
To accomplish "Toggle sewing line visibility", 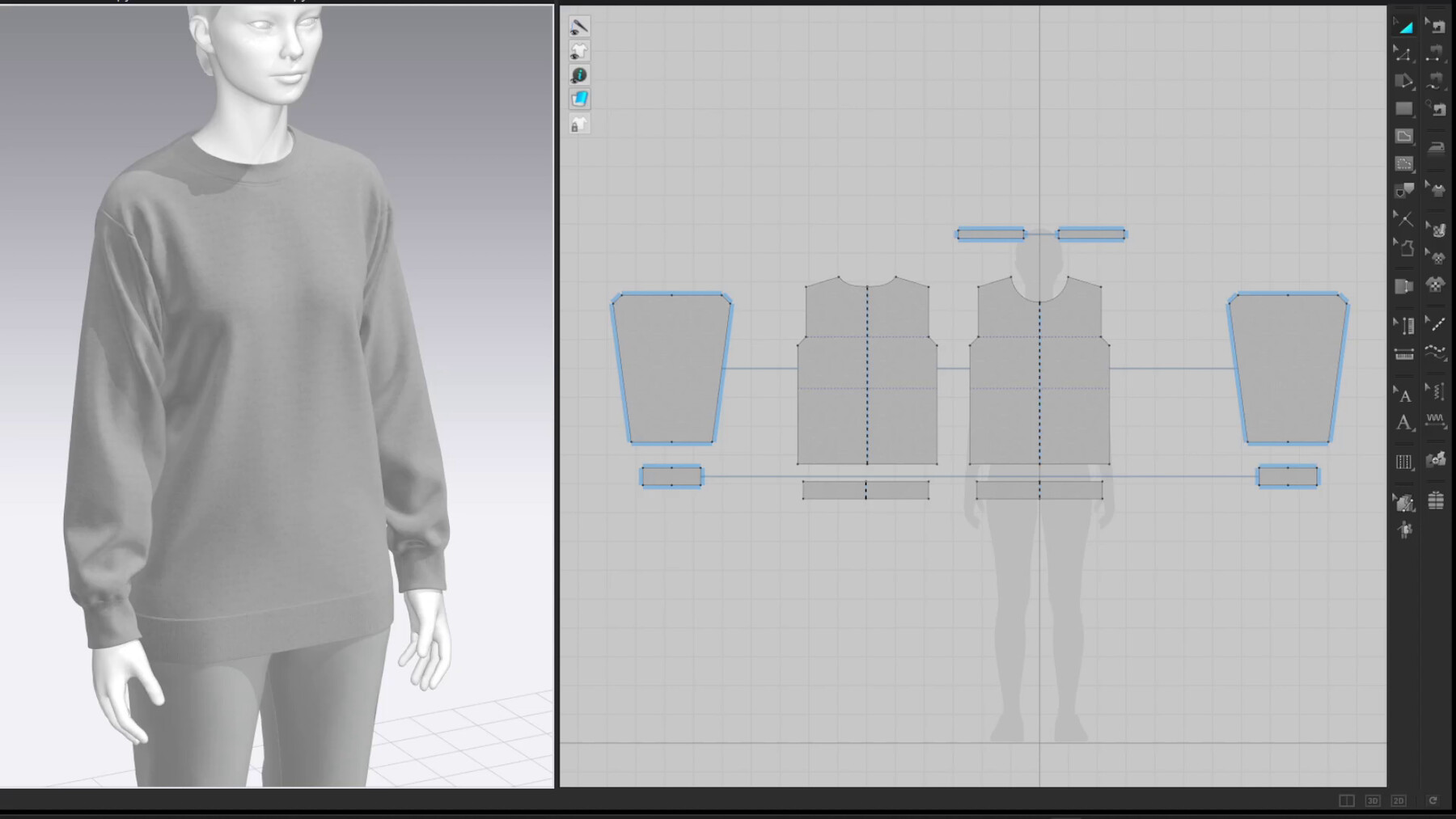I will pyautogui.click(x=580, y=26).
